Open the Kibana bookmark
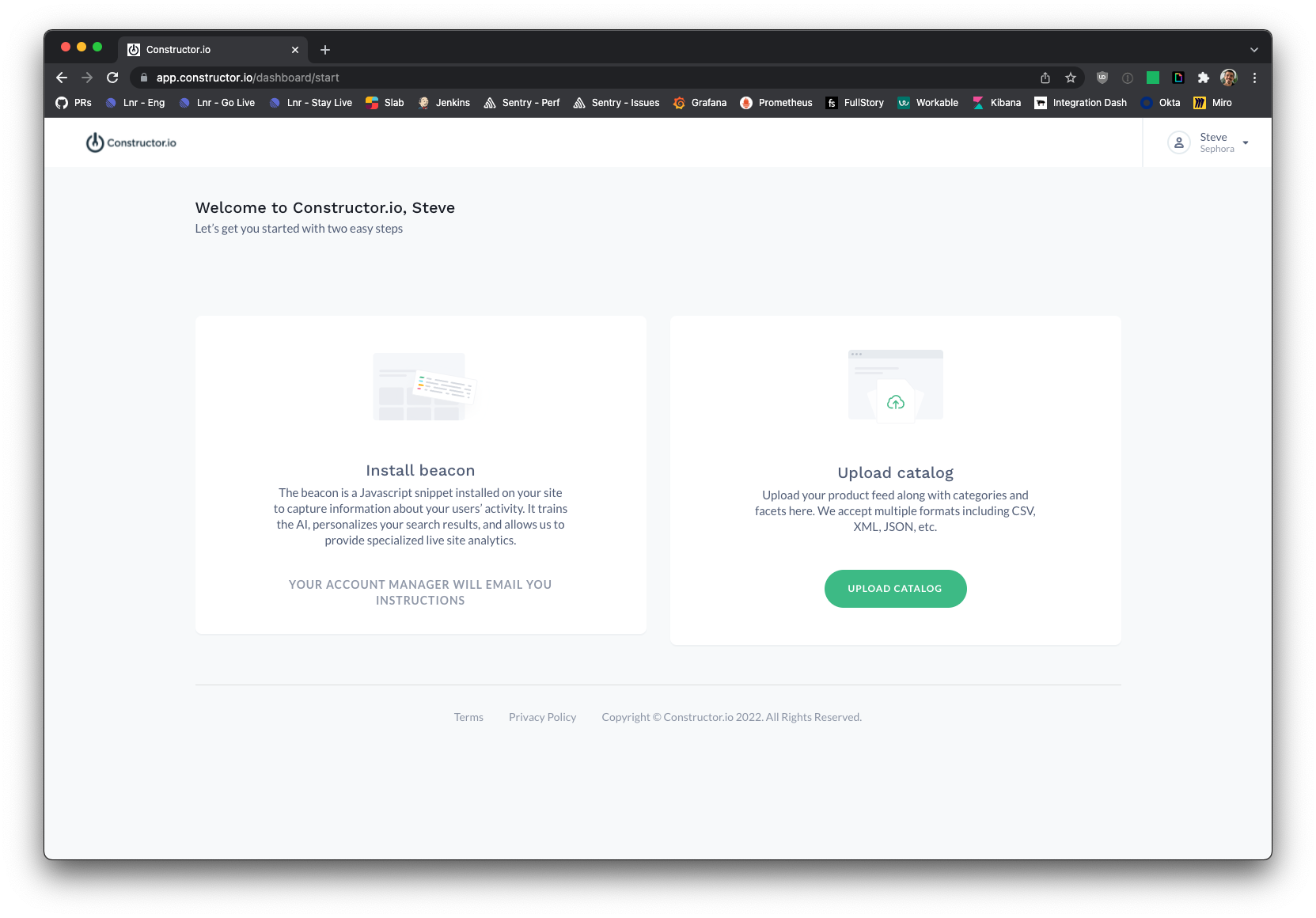 click(x=996, y=103)
